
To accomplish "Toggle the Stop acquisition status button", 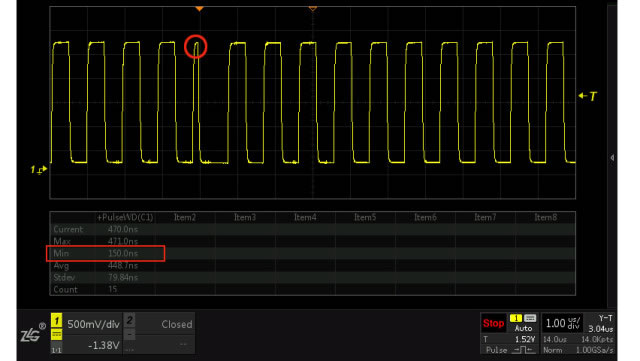I will (493, 323).
